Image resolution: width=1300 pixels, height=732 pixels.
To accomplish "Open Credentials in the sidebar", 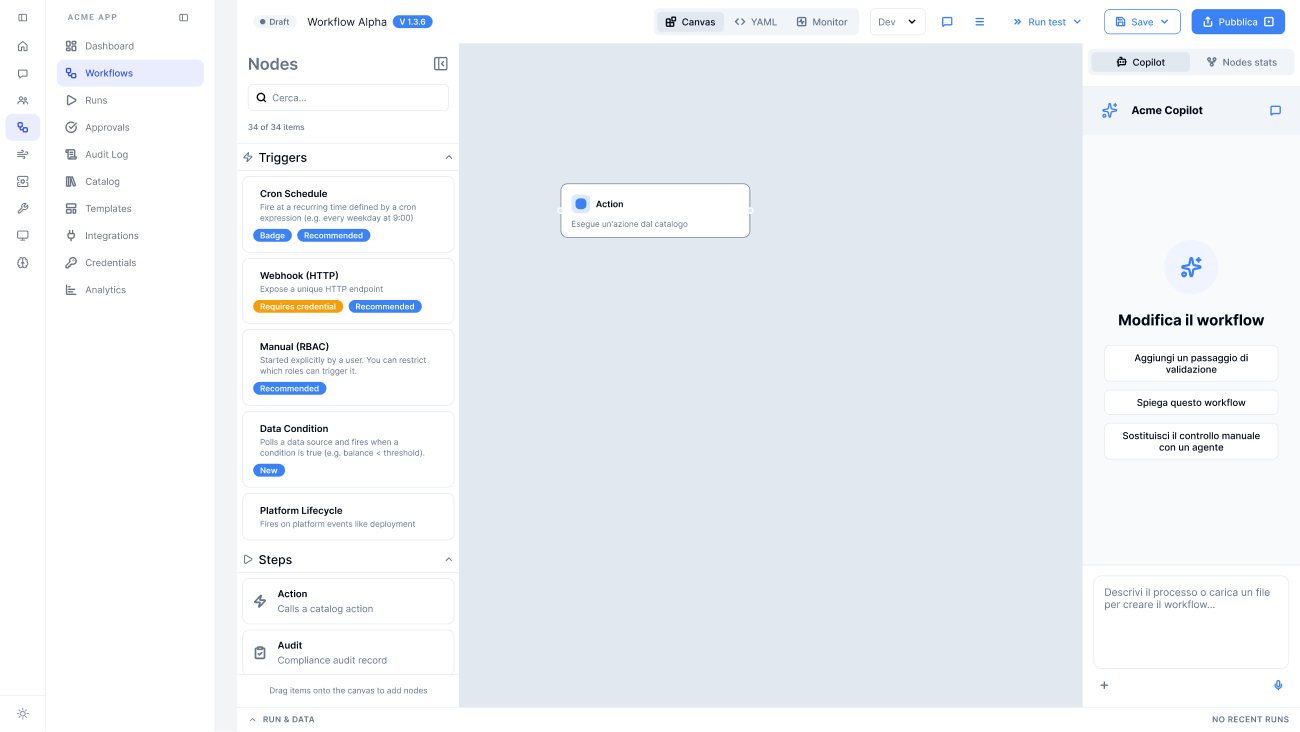I will [130, 262].
